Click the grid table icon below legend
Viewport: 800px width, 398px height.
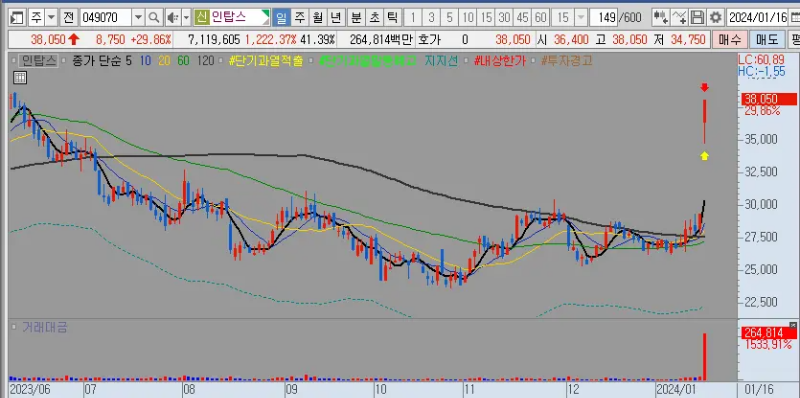click(x=20, y=78)
